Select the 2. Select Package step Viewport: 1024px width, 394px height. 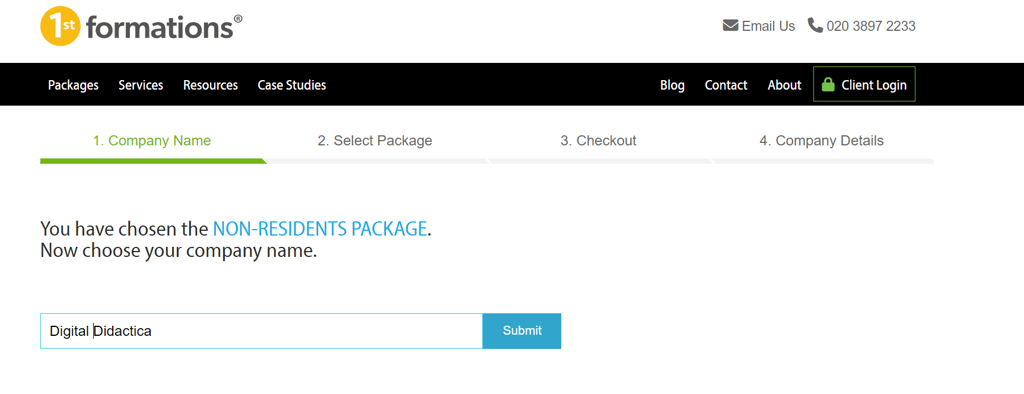tap(375, 140)
